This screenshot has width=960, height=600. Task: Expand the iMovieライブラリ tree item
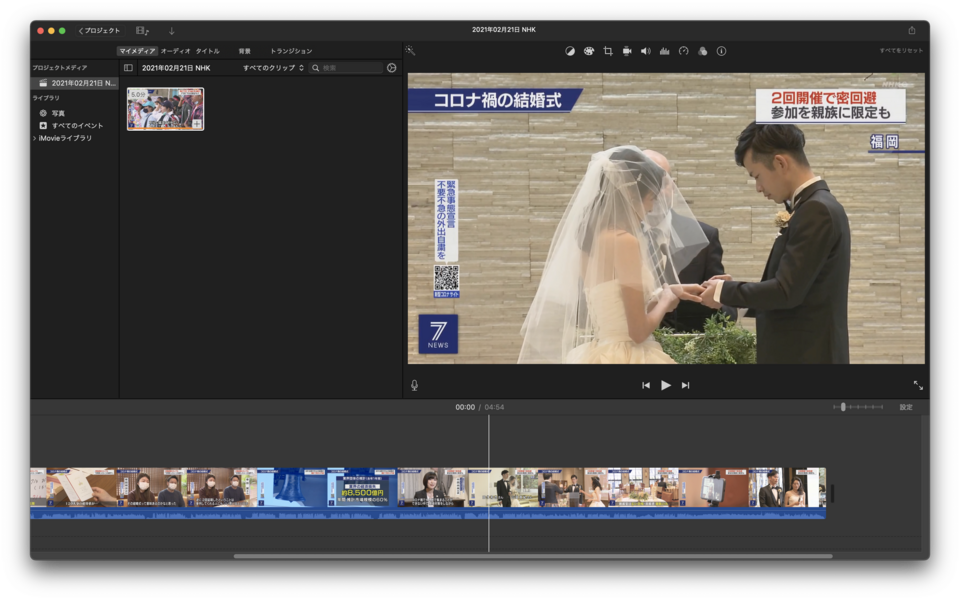pyautogui.click(x=35, y=138)
